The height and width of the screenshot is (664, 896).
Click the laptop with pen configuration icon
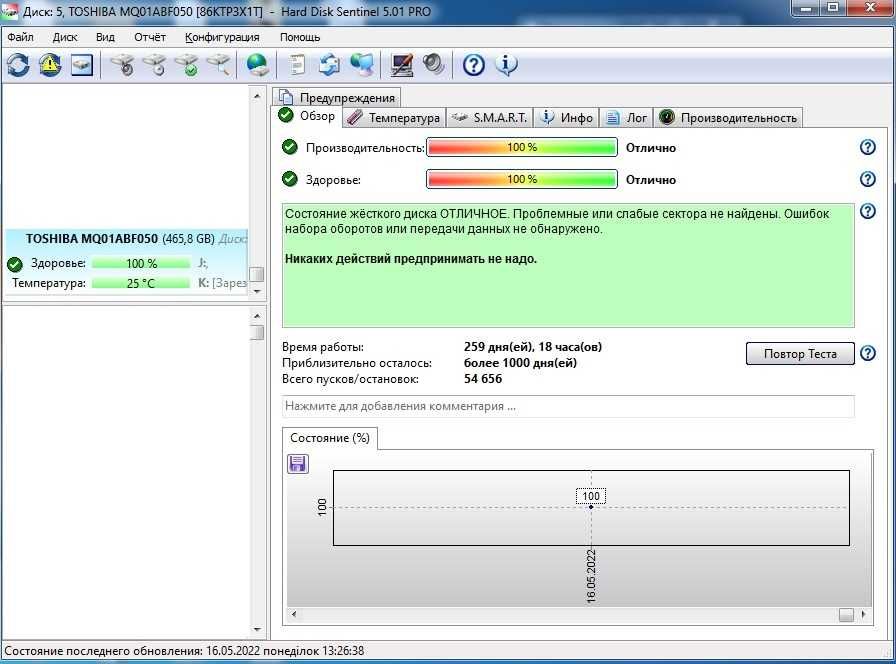coord(402,65)
